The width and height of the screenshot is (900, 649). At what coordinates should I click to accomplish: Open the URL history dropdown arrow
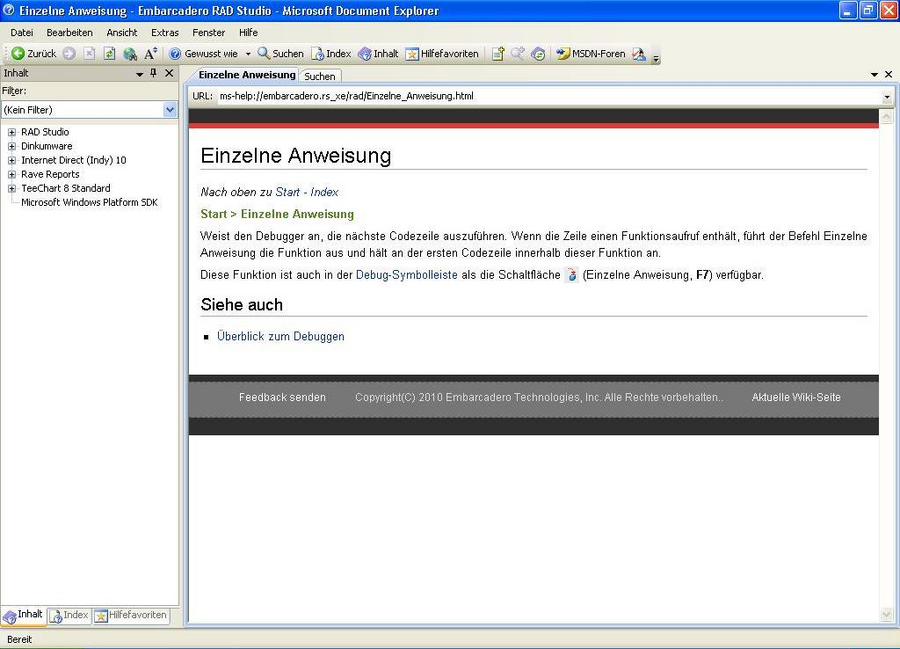pos(887,97)
